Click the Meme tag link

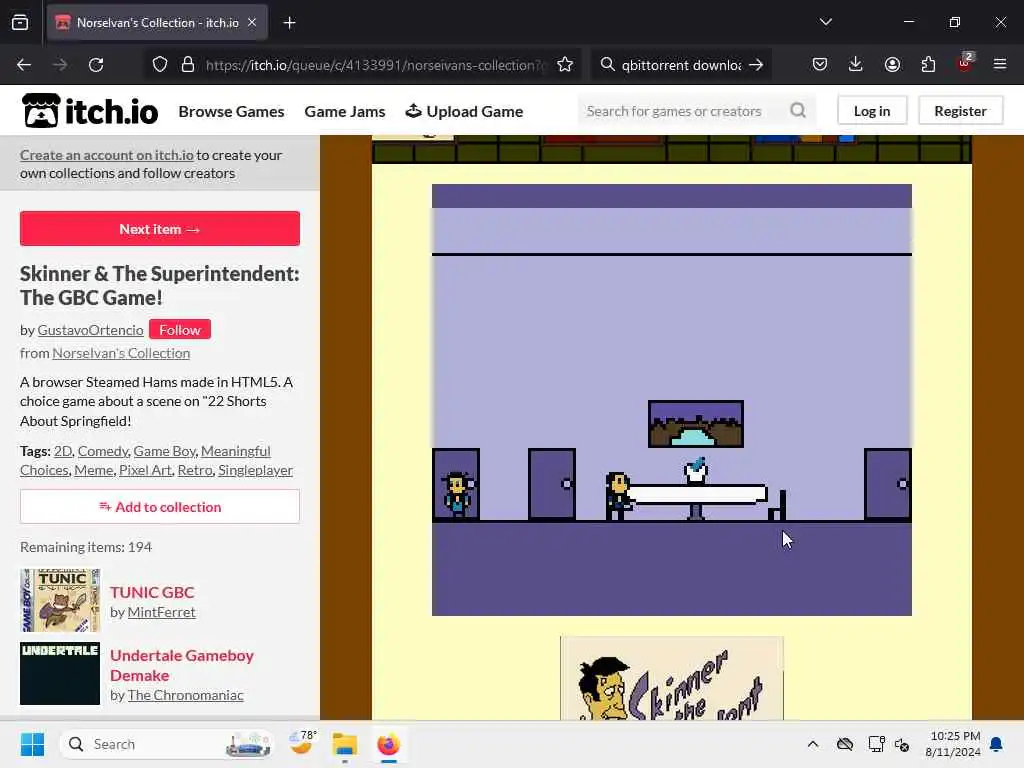pos(93,470)
